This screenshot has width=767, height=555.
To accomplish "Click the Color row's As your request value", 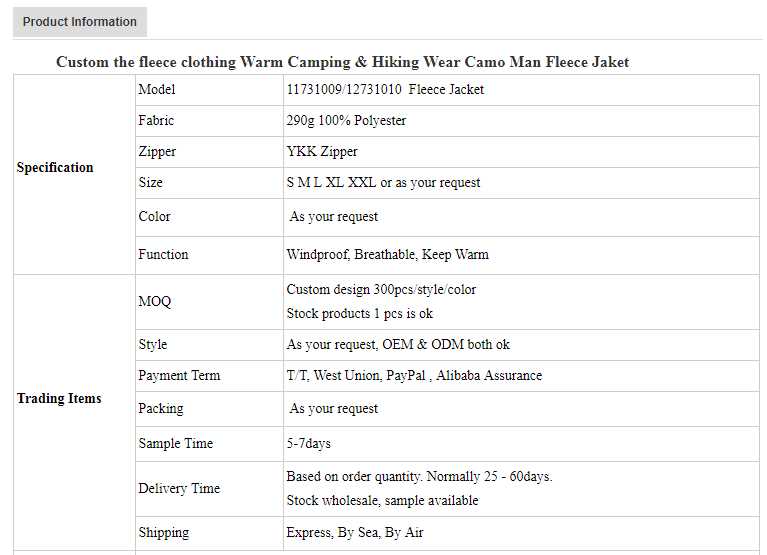I will [334, 217].
